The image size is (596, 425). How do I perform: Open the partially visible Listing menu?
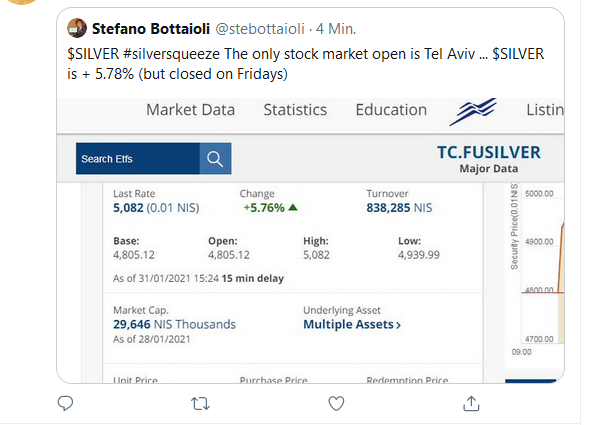point(545,110)
